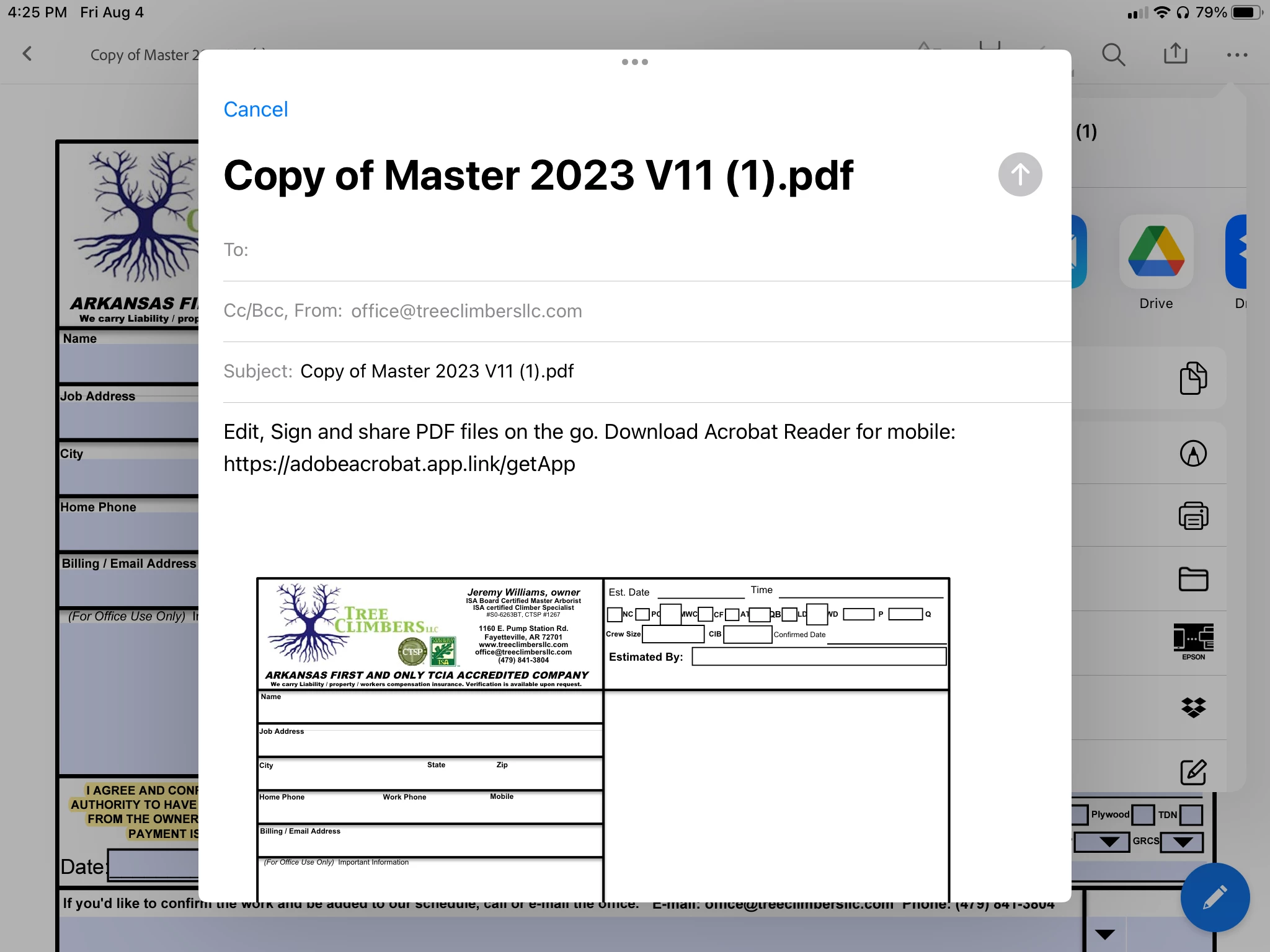This screenshot has width=1270, height=952.
Task: Open the GRCS dropdown arrow
Action: point(1182,842)
